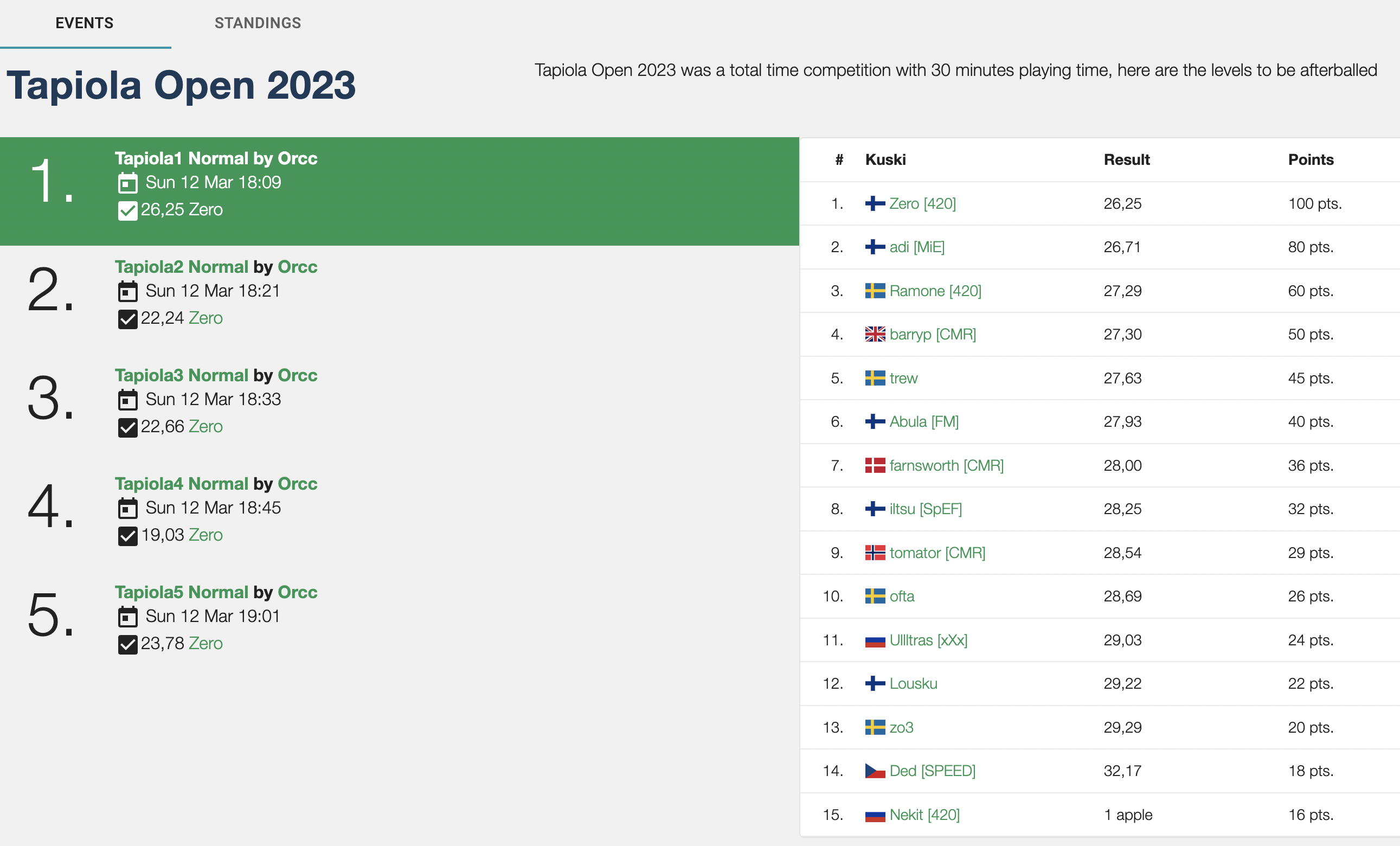Open barryp [CMR] player profile
Viewport: 1400px width, 846px height.
[933, 334]
